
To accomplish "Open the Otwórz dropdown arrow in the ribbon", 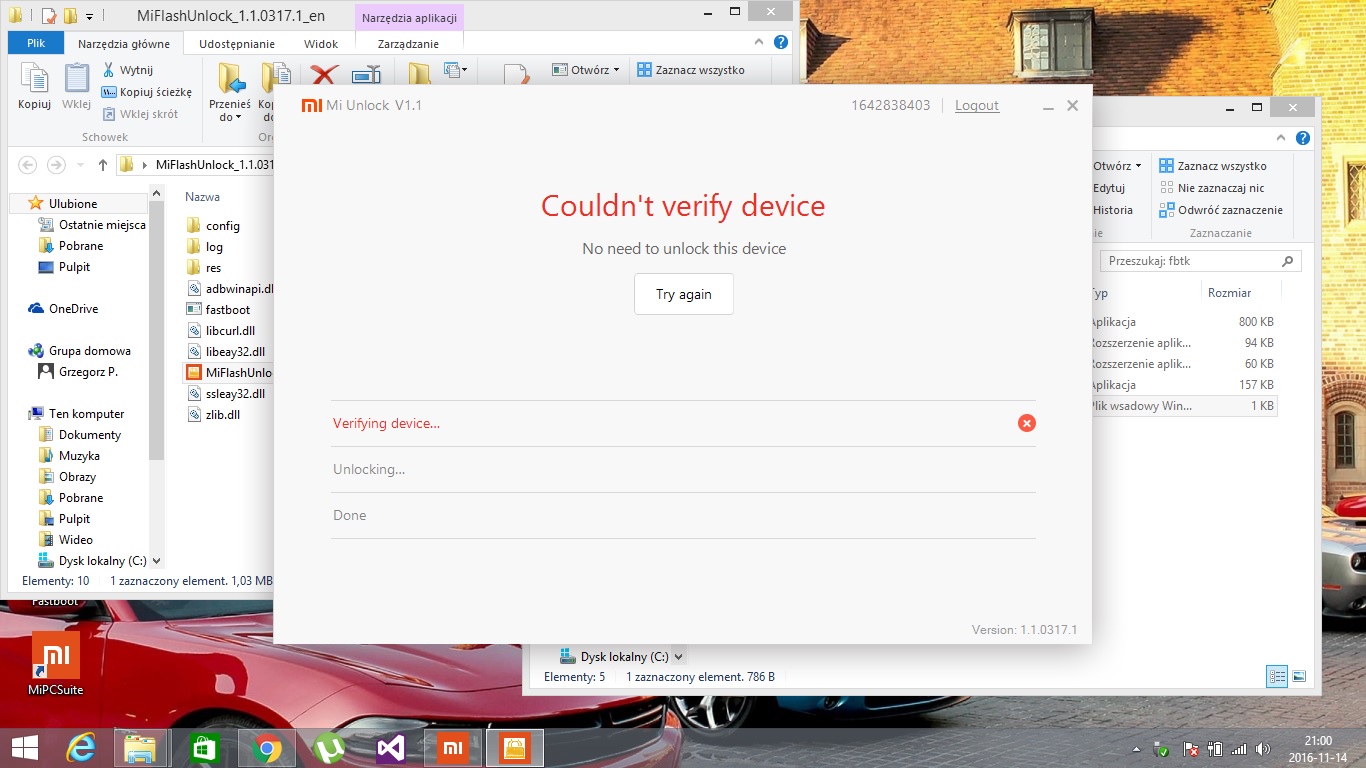I will tap(616, 70).
